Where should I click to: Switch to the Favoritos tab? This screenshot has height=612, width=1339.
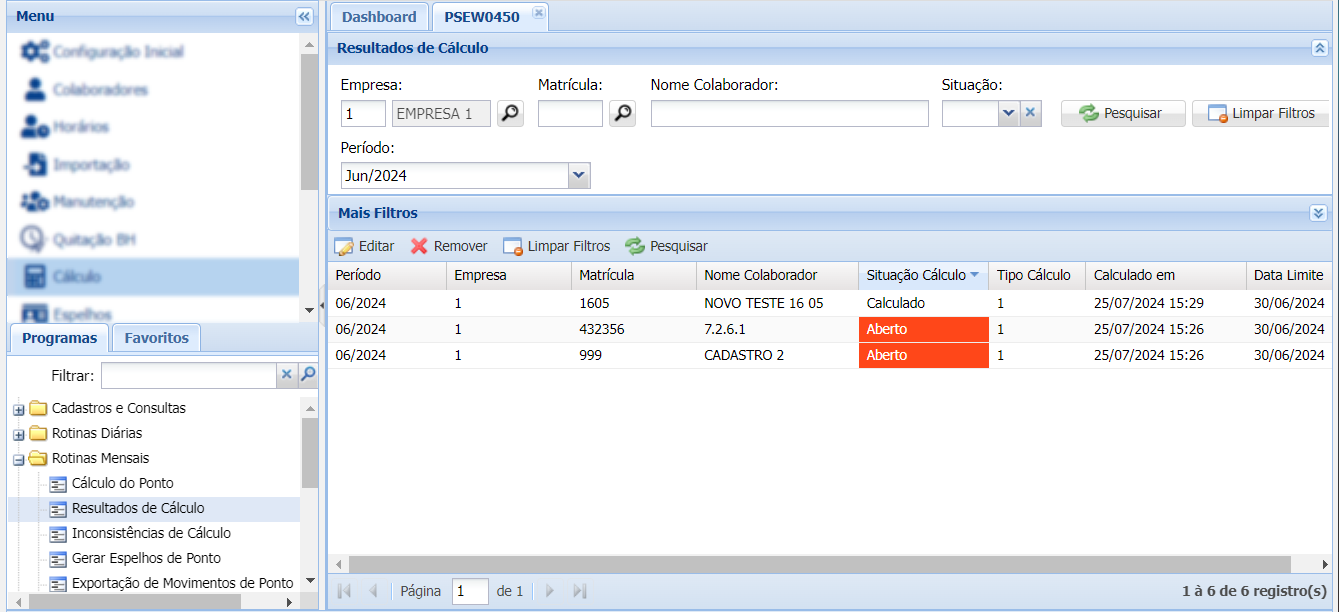pos(156,338)
